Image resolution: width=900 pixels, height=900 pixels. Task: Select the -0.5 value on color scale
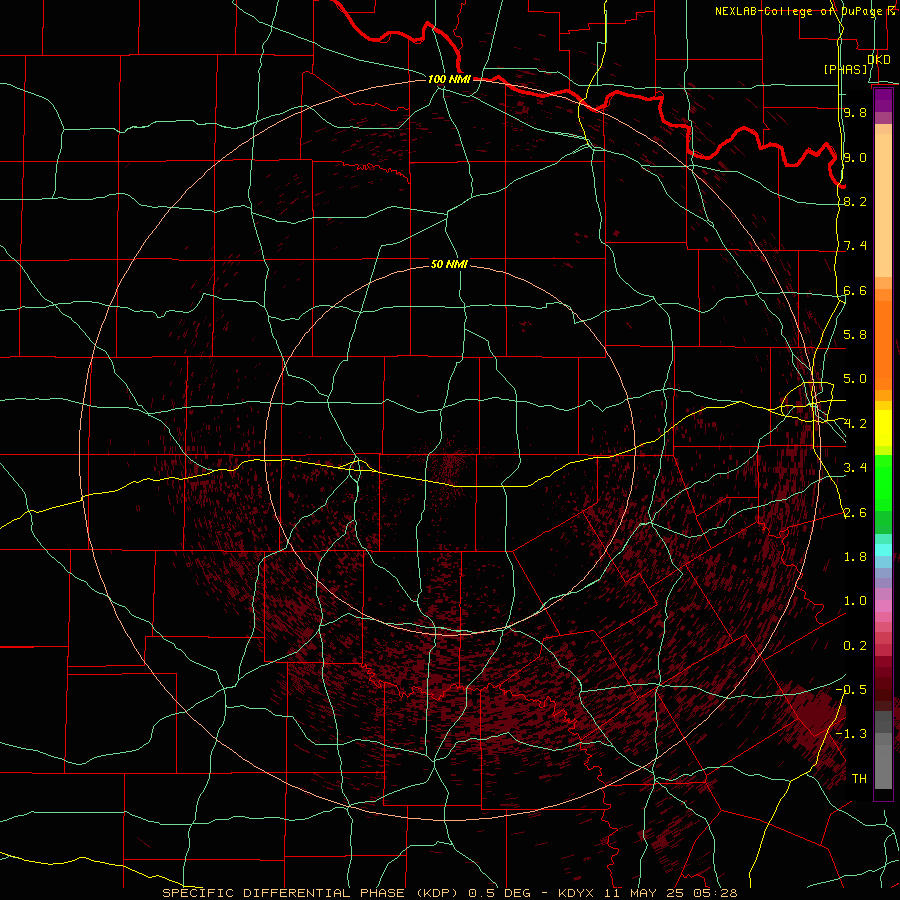coord(851,690)
